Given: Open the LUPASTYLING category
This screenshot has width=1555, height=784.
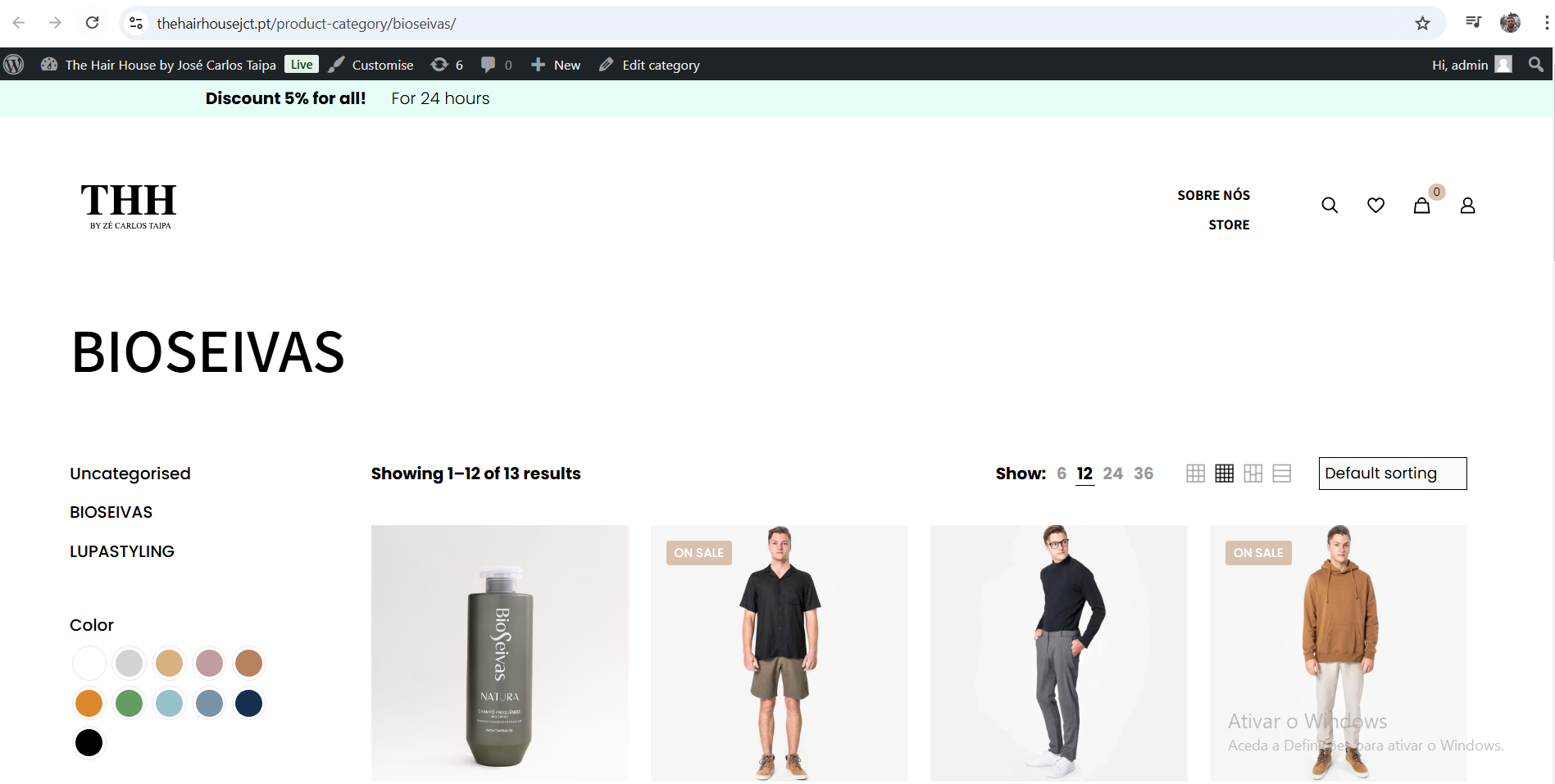Looking at the screenshot, I should pyautogui.click(x=122, y=551).
